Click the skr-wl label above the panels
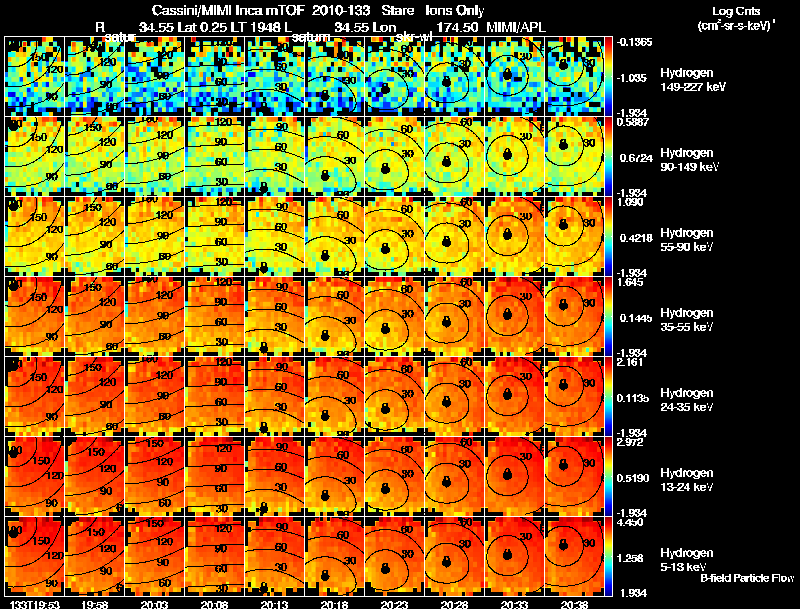Viewport: 800px width, 609px height. [x=415, y=37]
